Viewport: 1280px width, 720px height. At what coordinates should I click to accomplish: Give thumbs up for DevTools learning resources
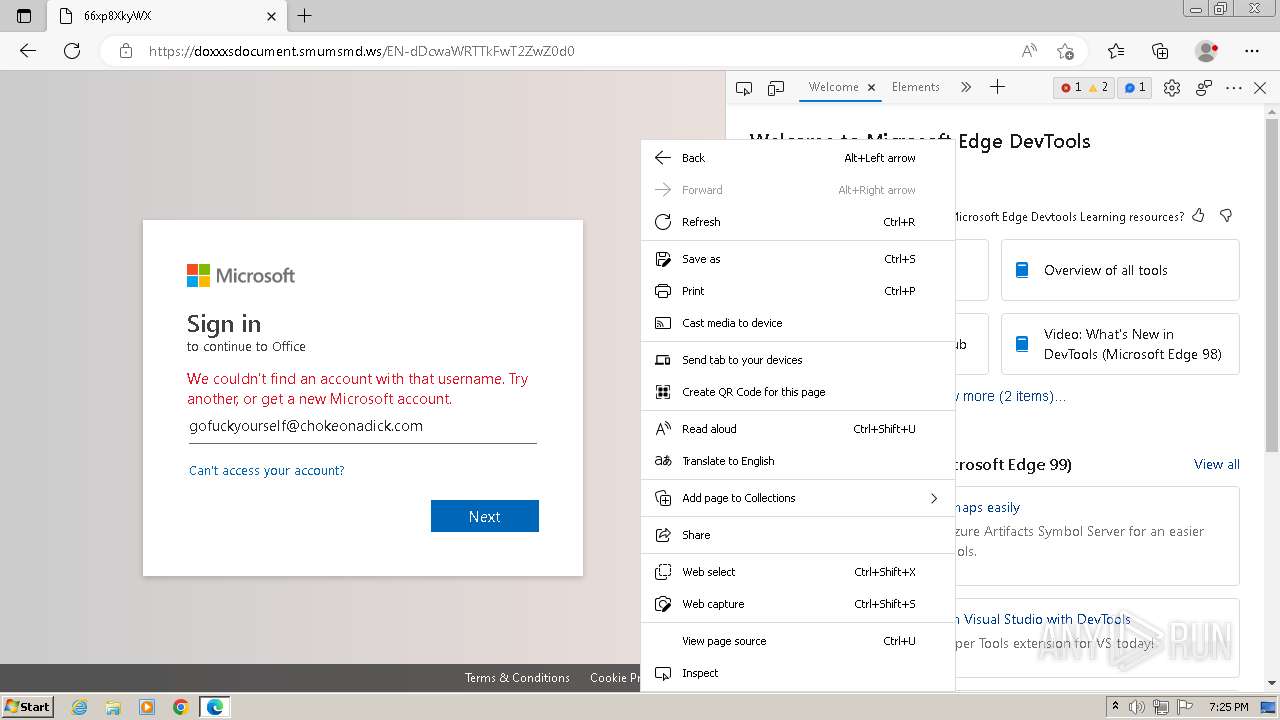click(x=1198, y=215)
